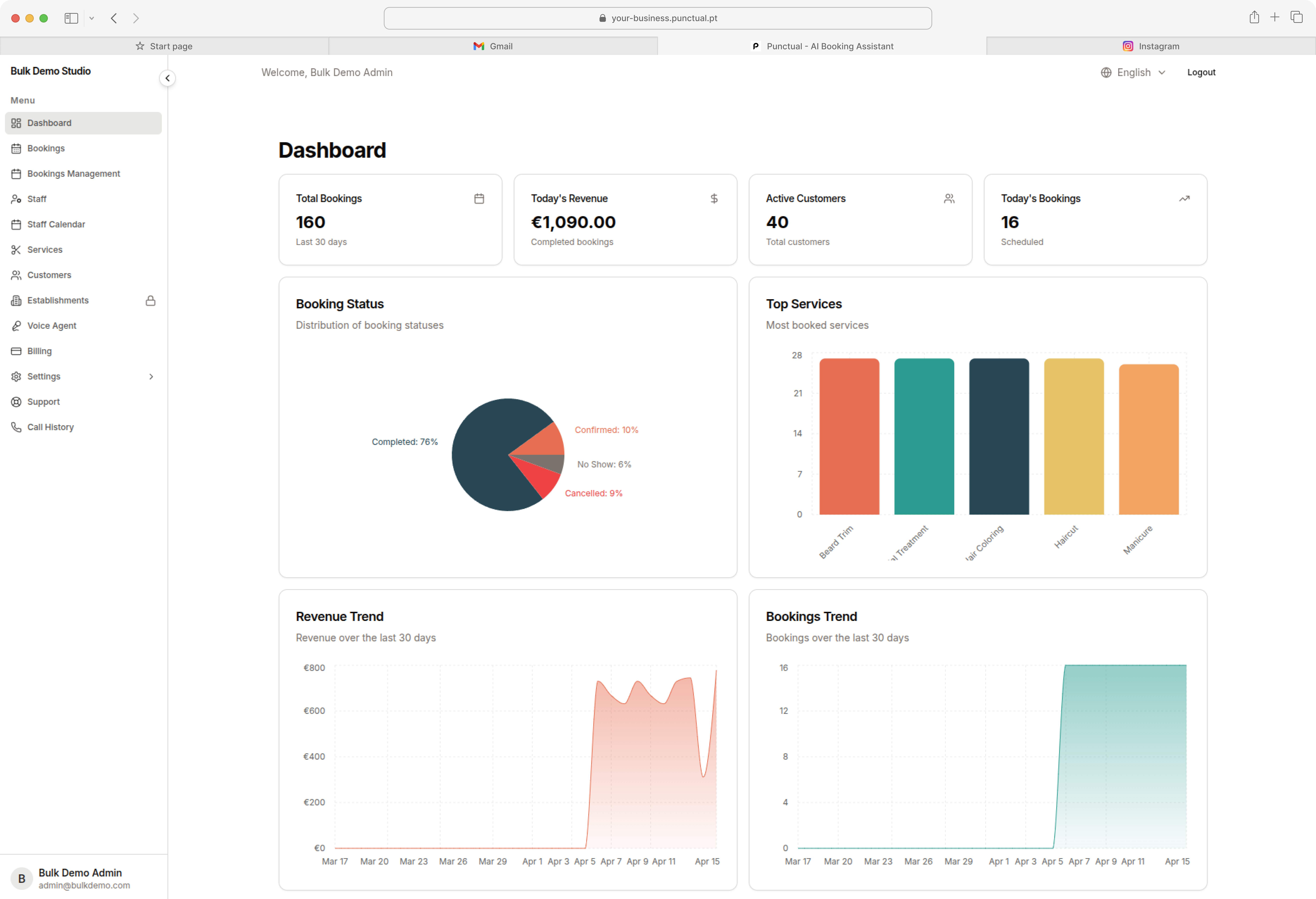
Task: Click the Call History phone icon
Action: 16,427
